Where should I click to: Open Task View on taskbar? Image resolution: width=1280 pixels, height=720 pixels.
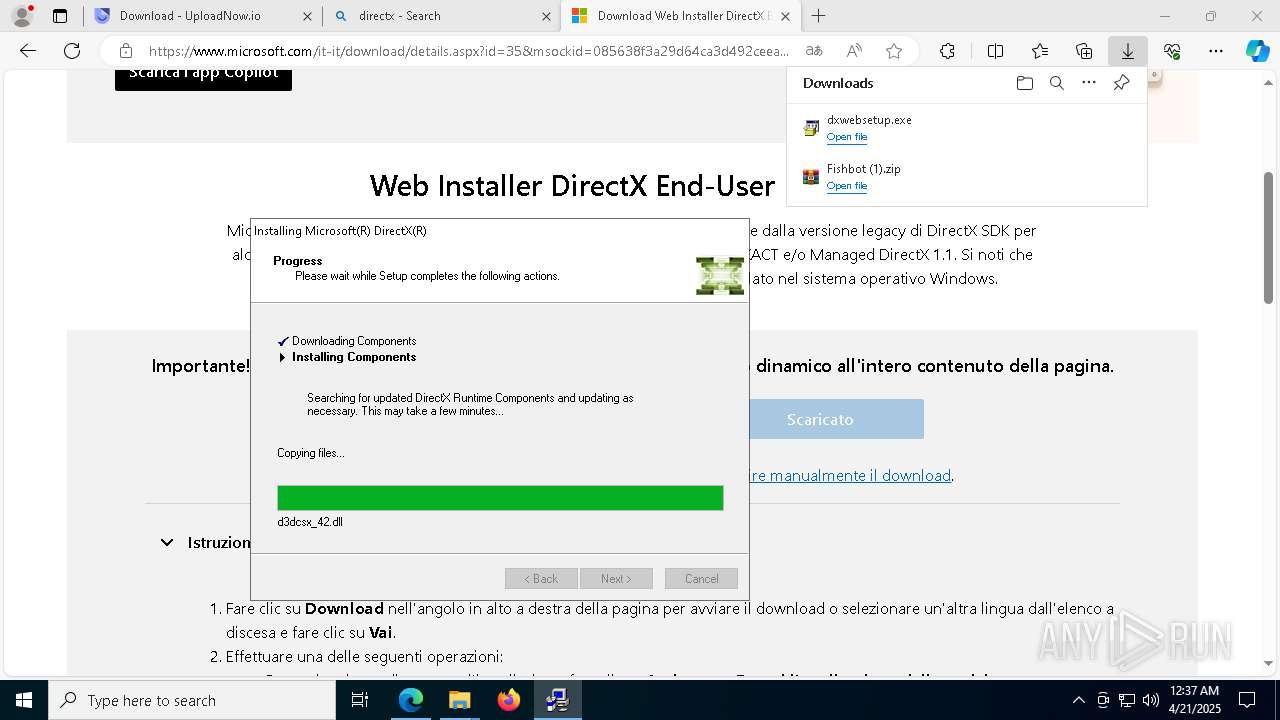tap(360, 700)
